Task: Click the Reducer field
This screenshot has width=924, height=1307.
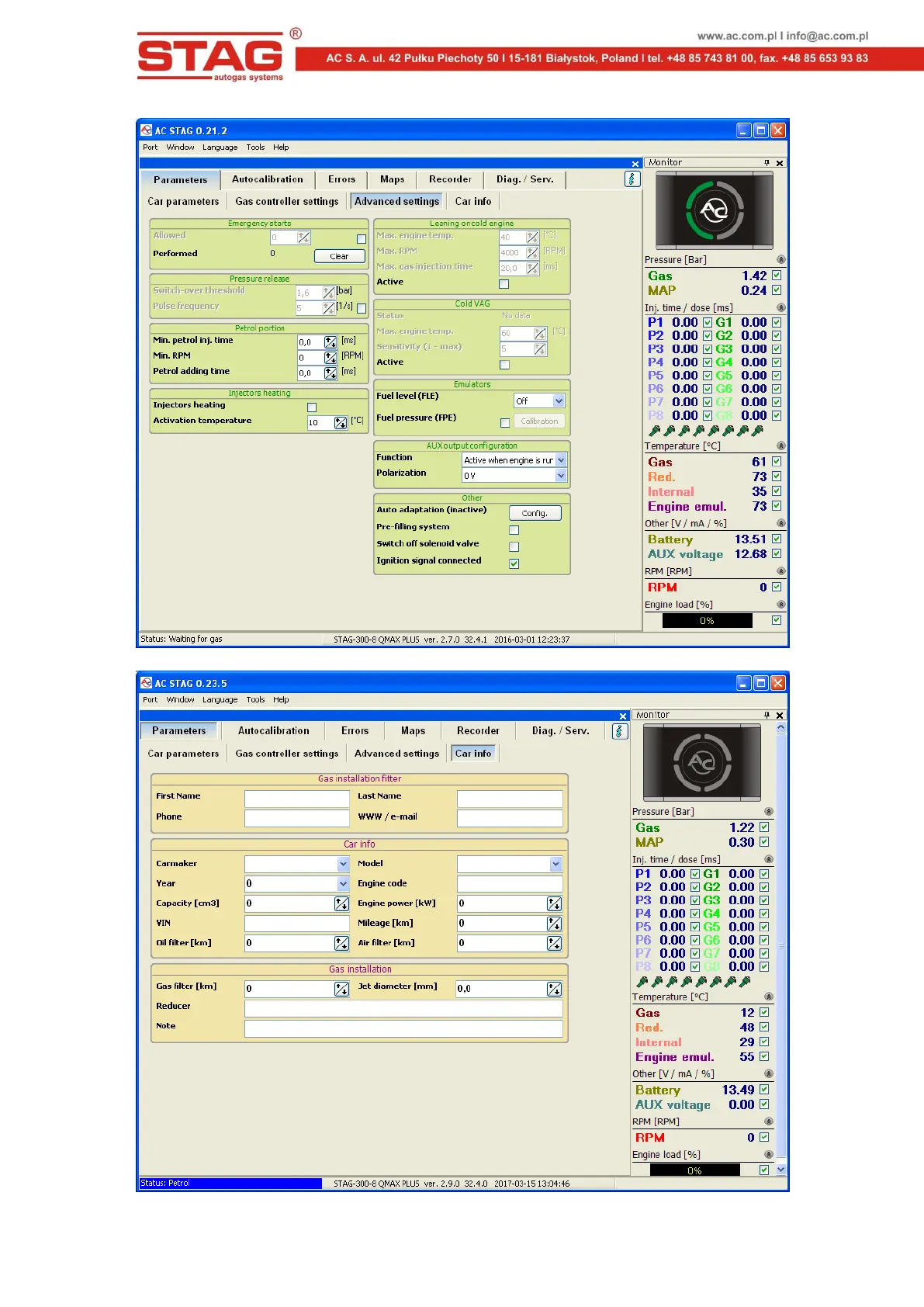Action: (403, 1008)
